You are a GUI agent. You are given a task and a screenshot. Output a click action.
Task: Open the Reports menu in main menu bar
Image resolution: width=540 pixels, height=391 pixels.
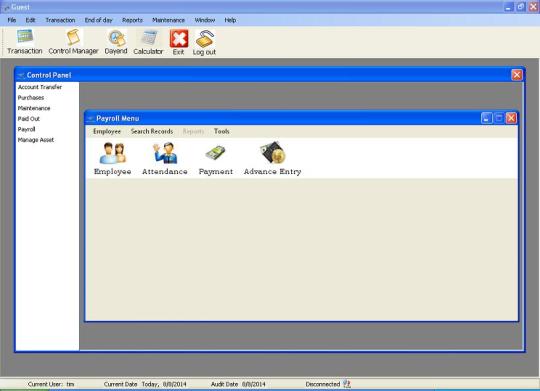click(132, 20)
